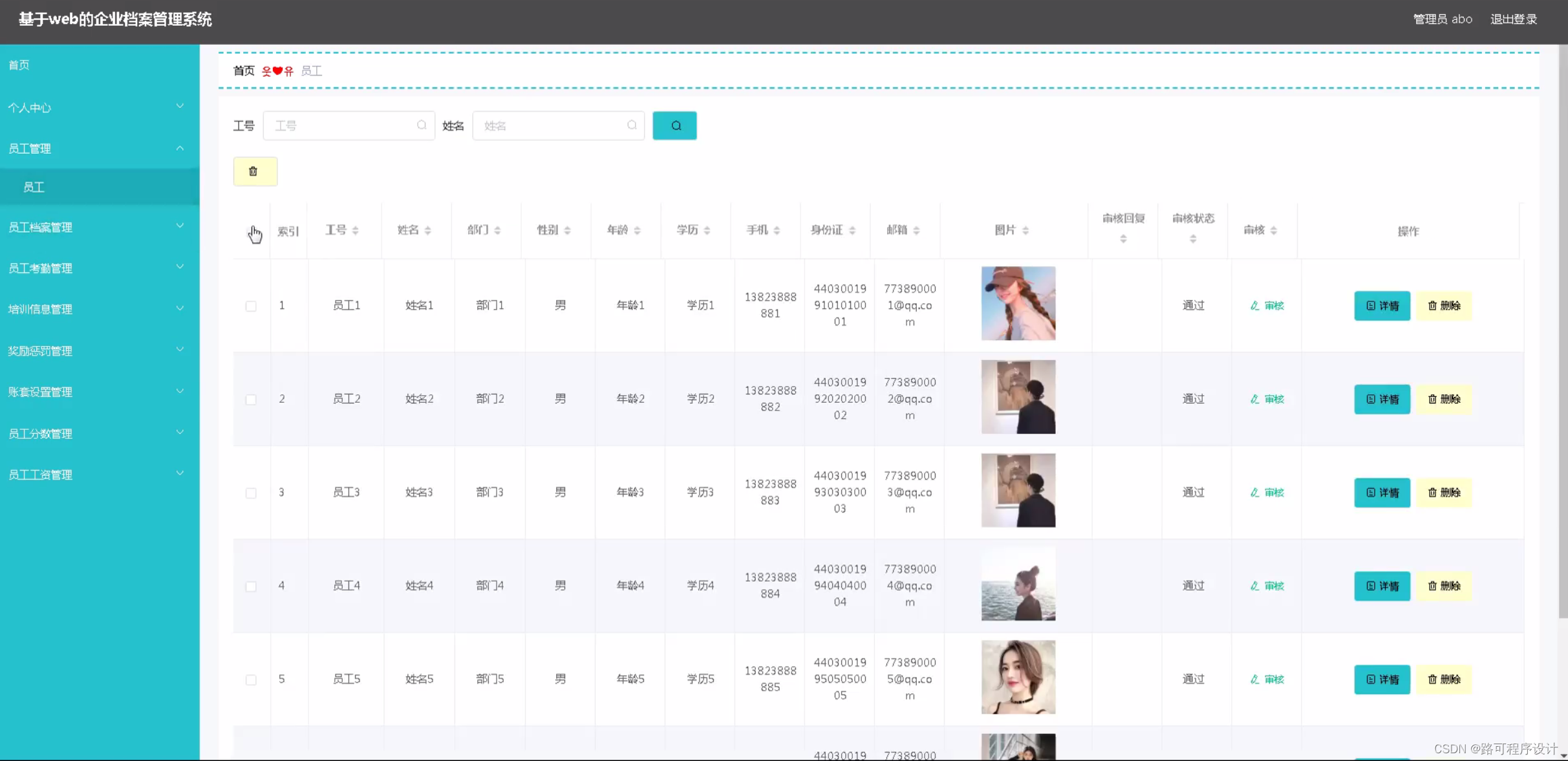Collapse the 员工管理 sidebar section
Screen dimensions: 1568x761
pyautogui.click(x=97, y=149)
